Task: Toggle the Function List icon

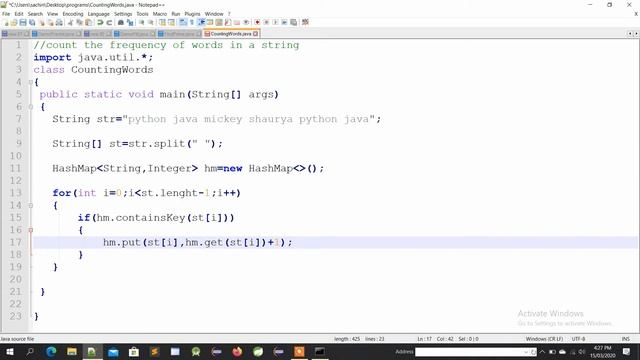Action: tap(228, 22)
